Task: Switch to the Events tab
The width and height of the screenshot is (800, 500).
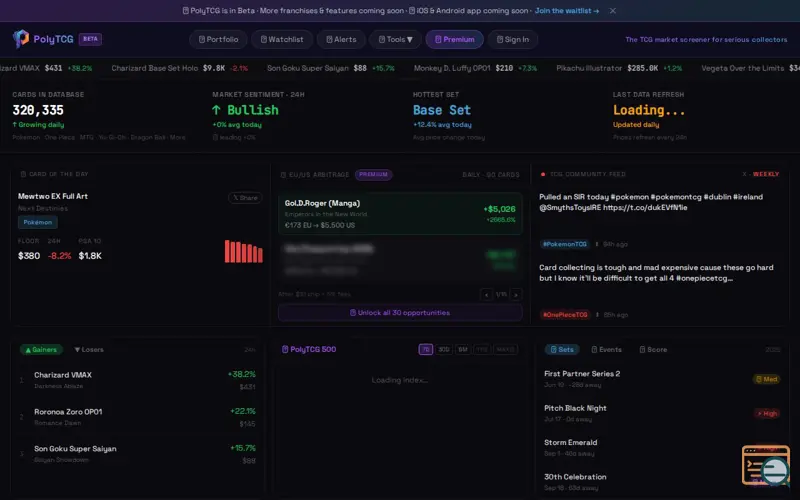Action: click(606, 349)
